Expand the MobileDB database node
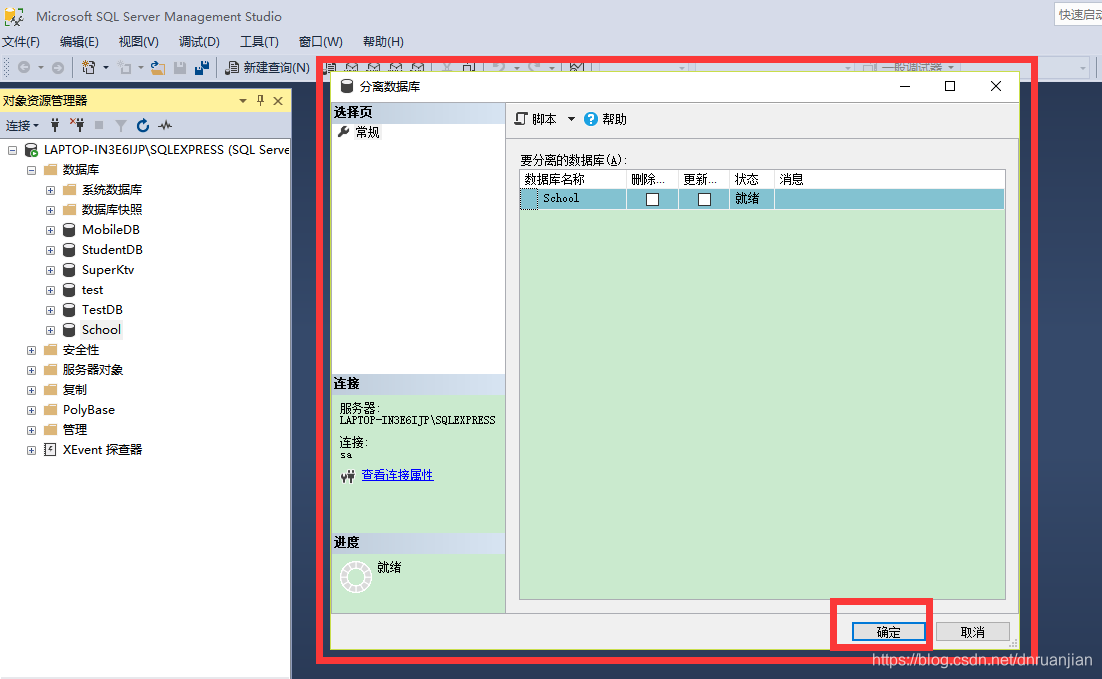The image size is (1102, 679). pyautogui.click(x=50, y=230)
